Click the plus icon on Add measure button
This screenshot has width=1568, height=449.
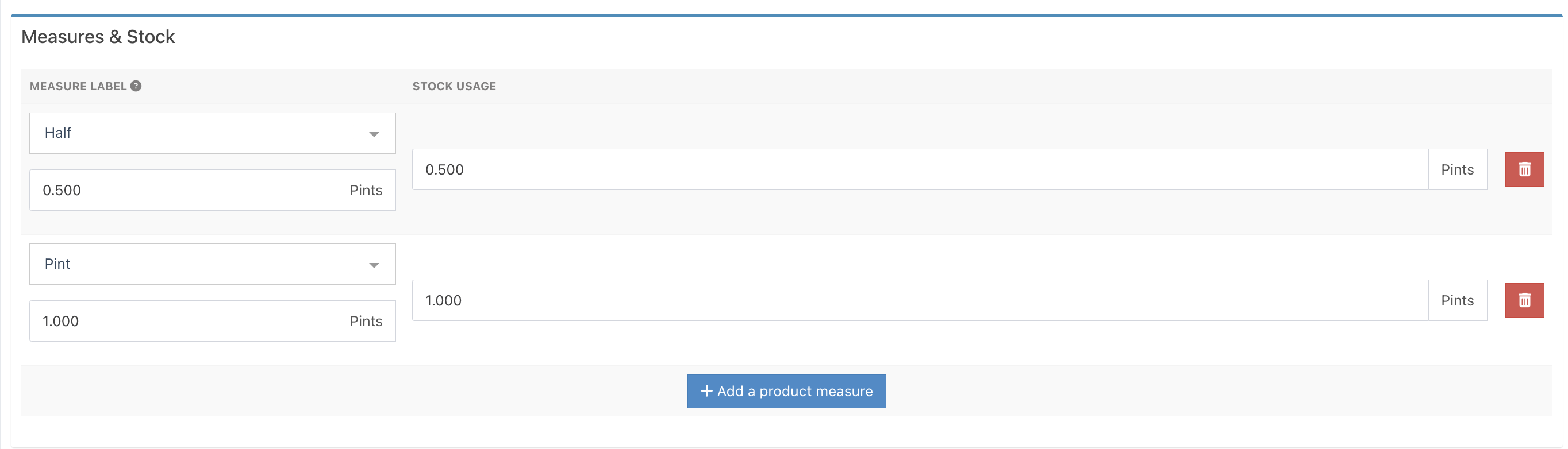pyautogui.click(x=706, y=390)
